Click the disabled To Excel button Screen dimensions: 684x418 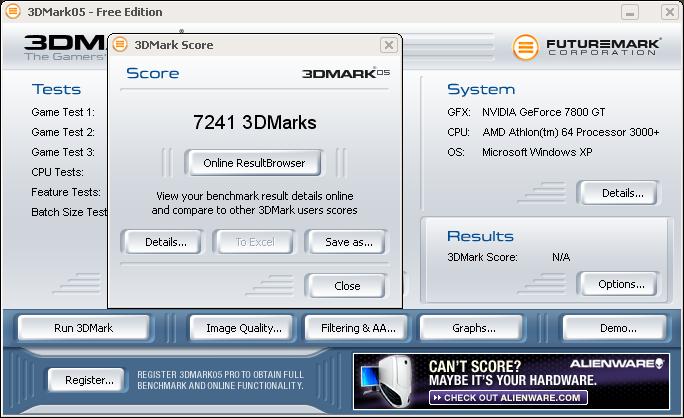click(255, 242)
